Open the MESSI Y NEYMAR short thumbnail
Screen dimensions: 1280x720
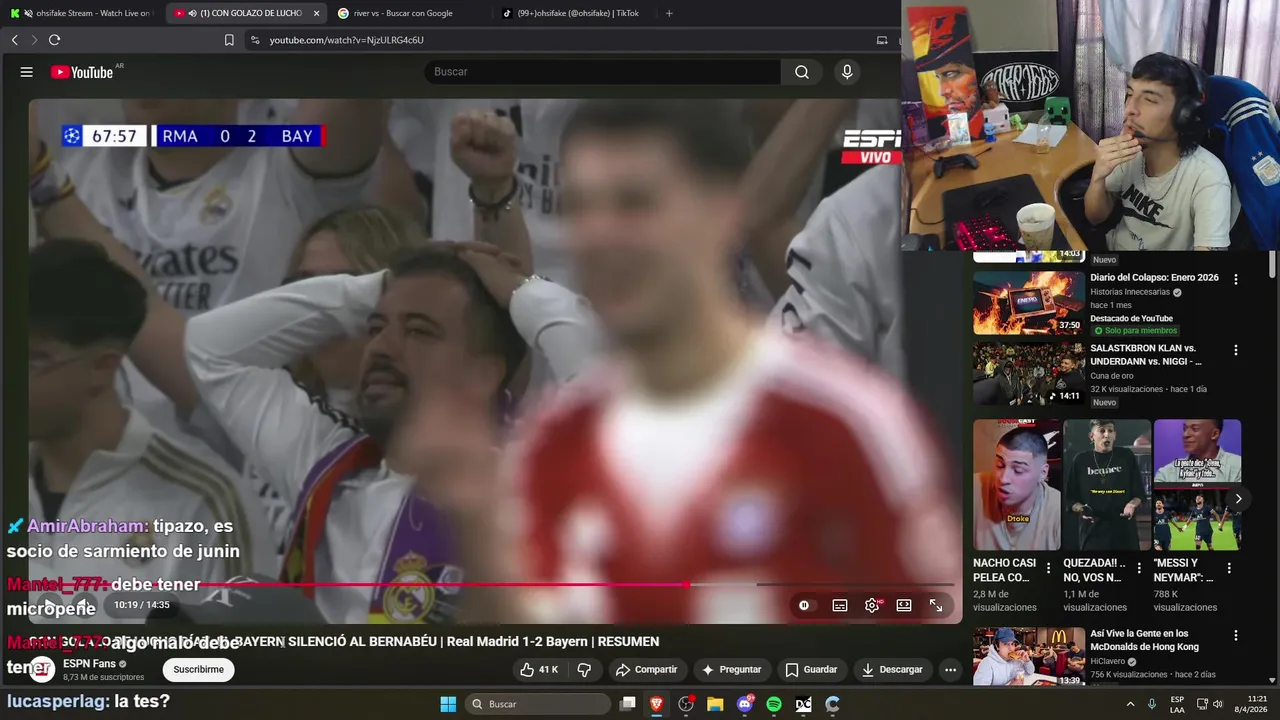click(x=1197, y=485)
